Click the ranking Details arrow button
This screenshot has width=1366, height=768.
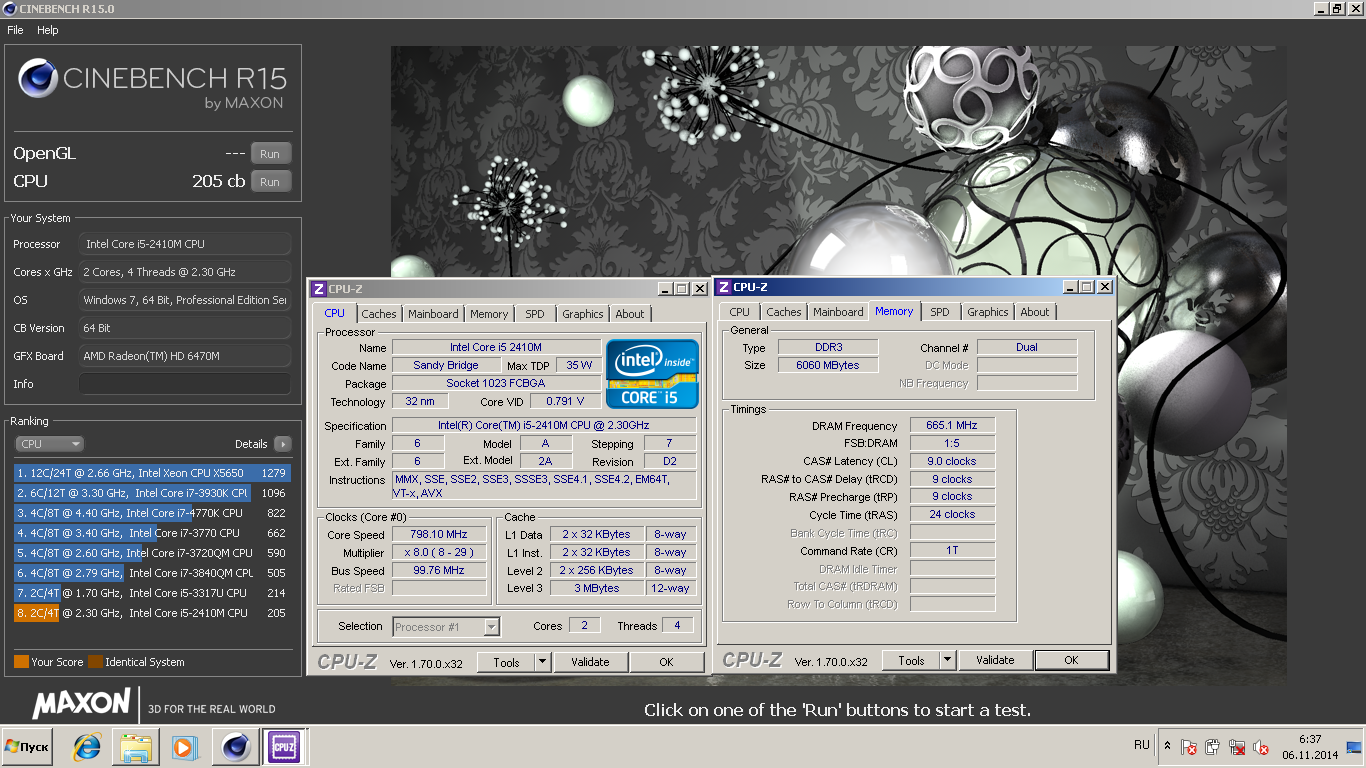pyautogui.click(x=282, y=444)
